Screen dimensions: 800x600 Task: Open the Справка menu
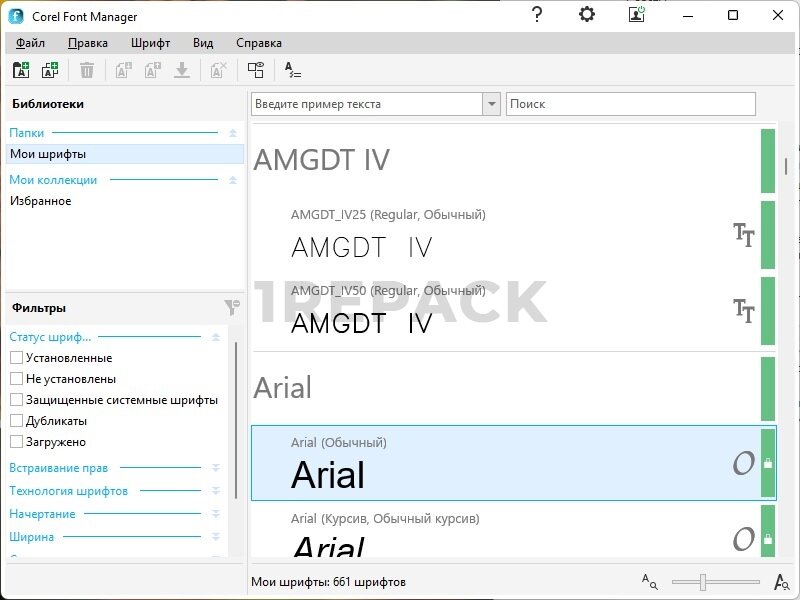(x=258, y=43)
